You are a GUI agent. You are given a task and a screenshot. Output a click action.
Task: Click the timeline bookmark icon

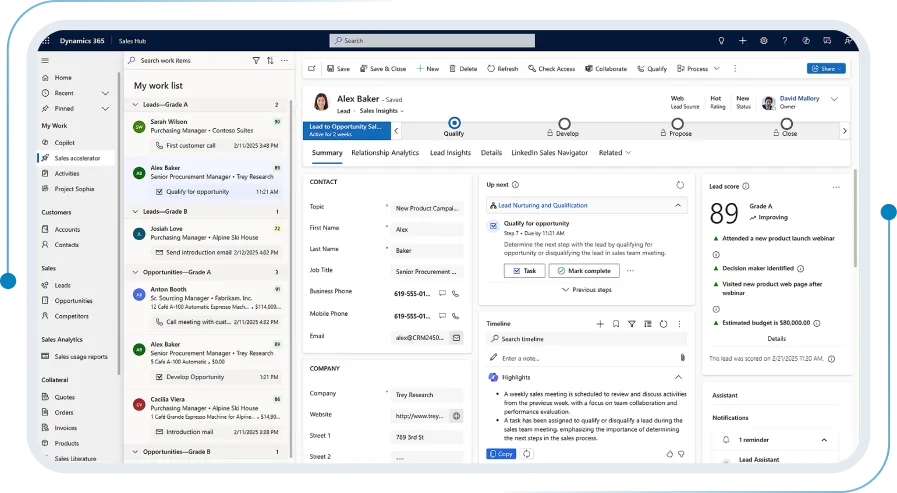616,324
